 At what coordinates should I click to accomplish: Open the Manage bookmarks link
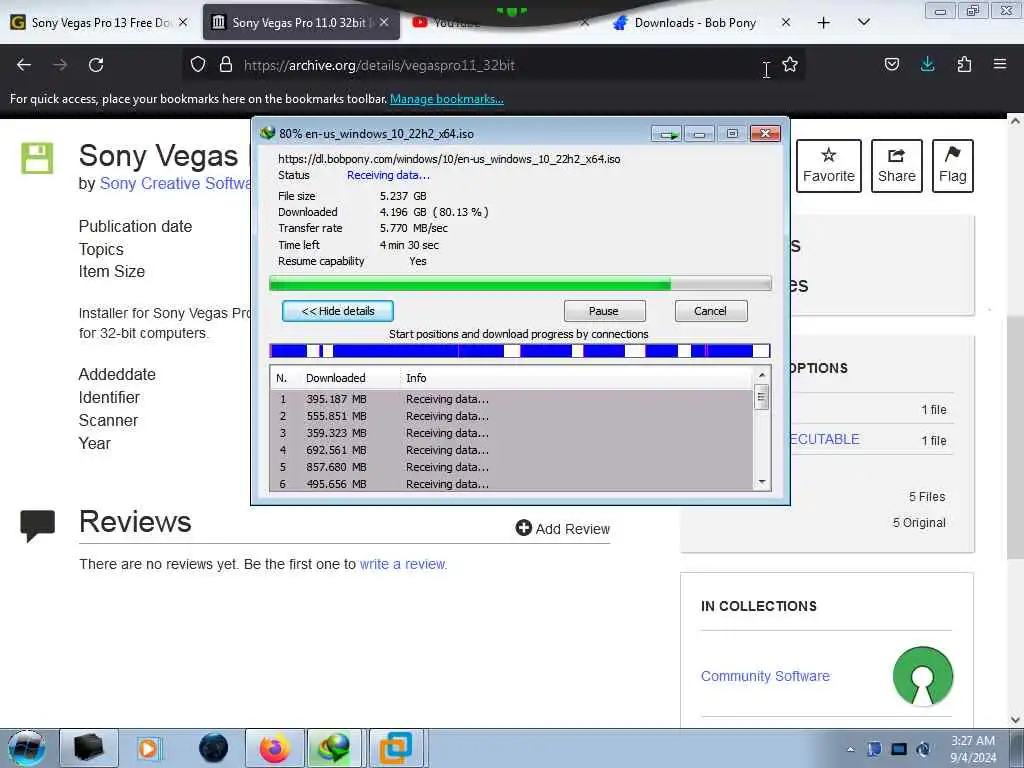tap(447, 99)
